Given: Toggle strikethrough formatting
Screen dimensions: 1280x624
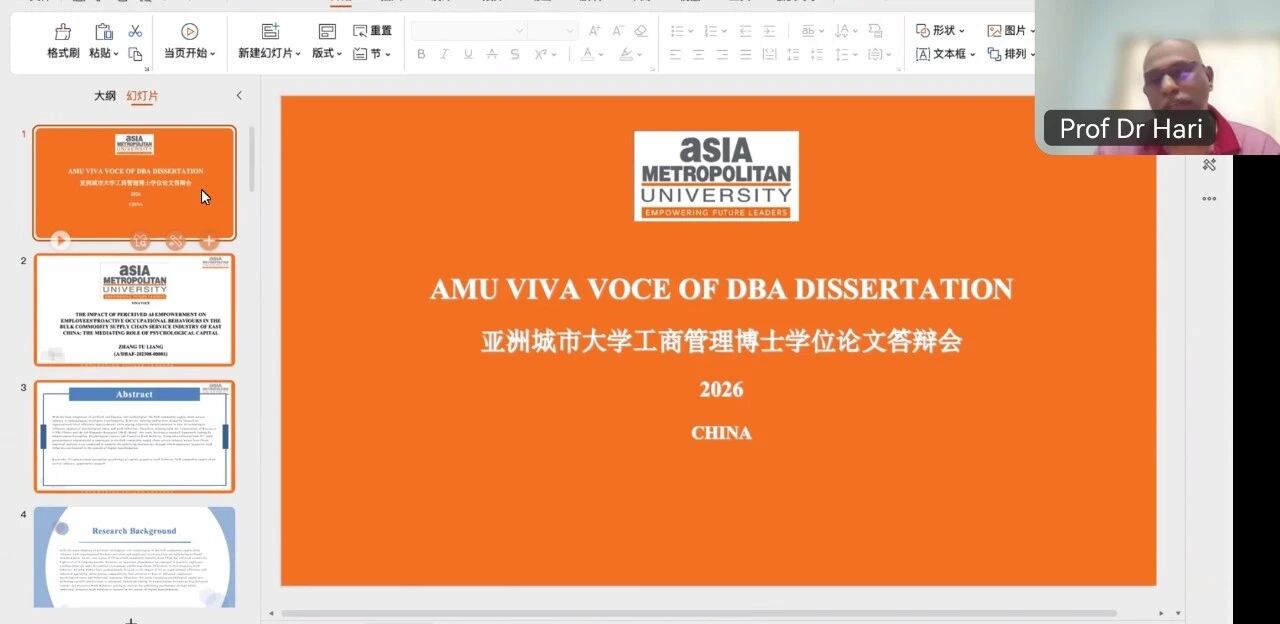Looking at the screenshot, I should 491,54.
